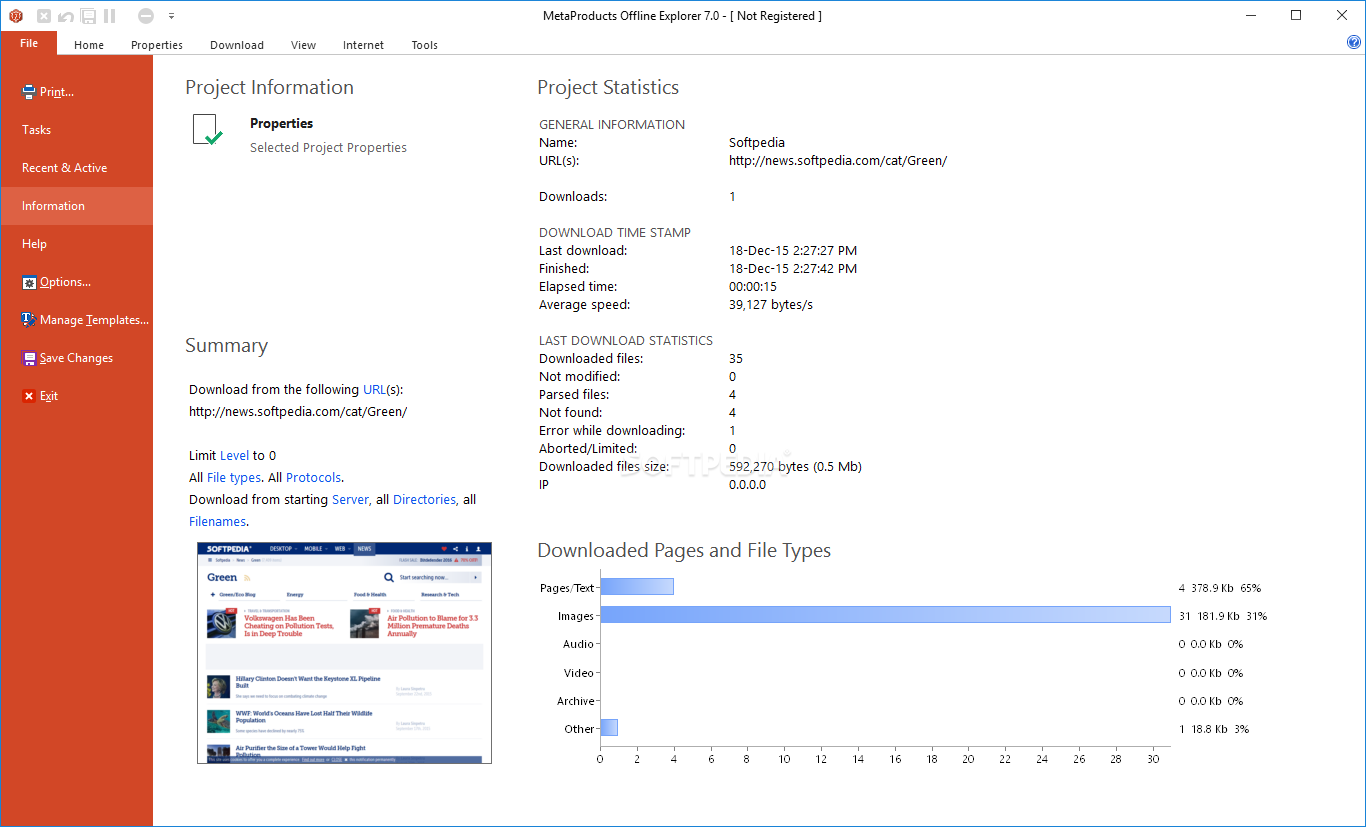Click the Options gear icon in sidebar

(29, 283)
